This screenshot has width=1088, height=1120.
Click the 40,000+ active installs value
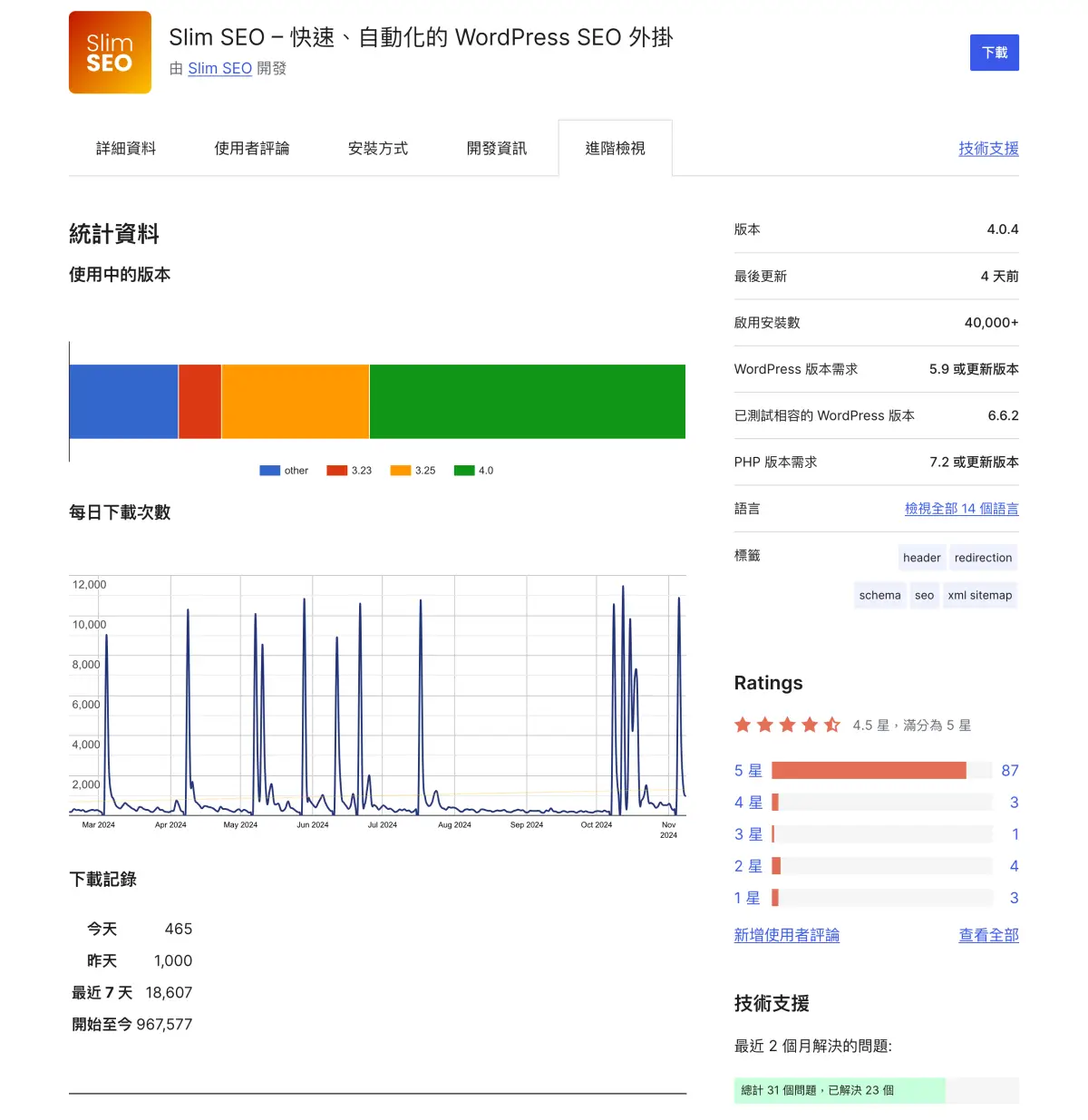coord(991,323)
